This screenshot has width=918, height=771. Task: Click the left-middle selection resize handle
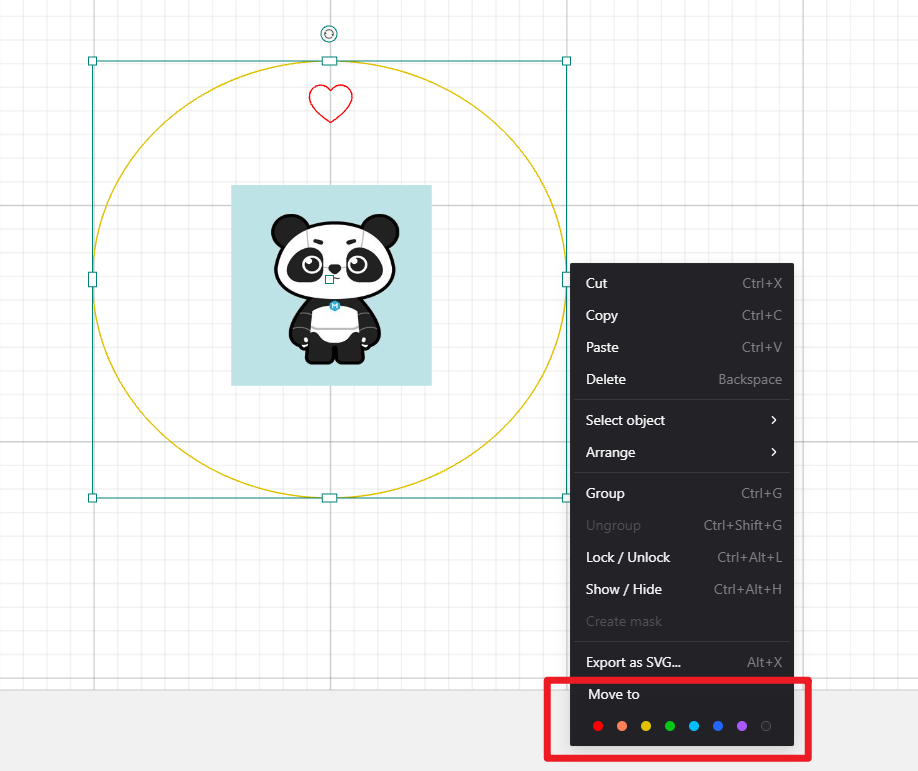point(93,279)
